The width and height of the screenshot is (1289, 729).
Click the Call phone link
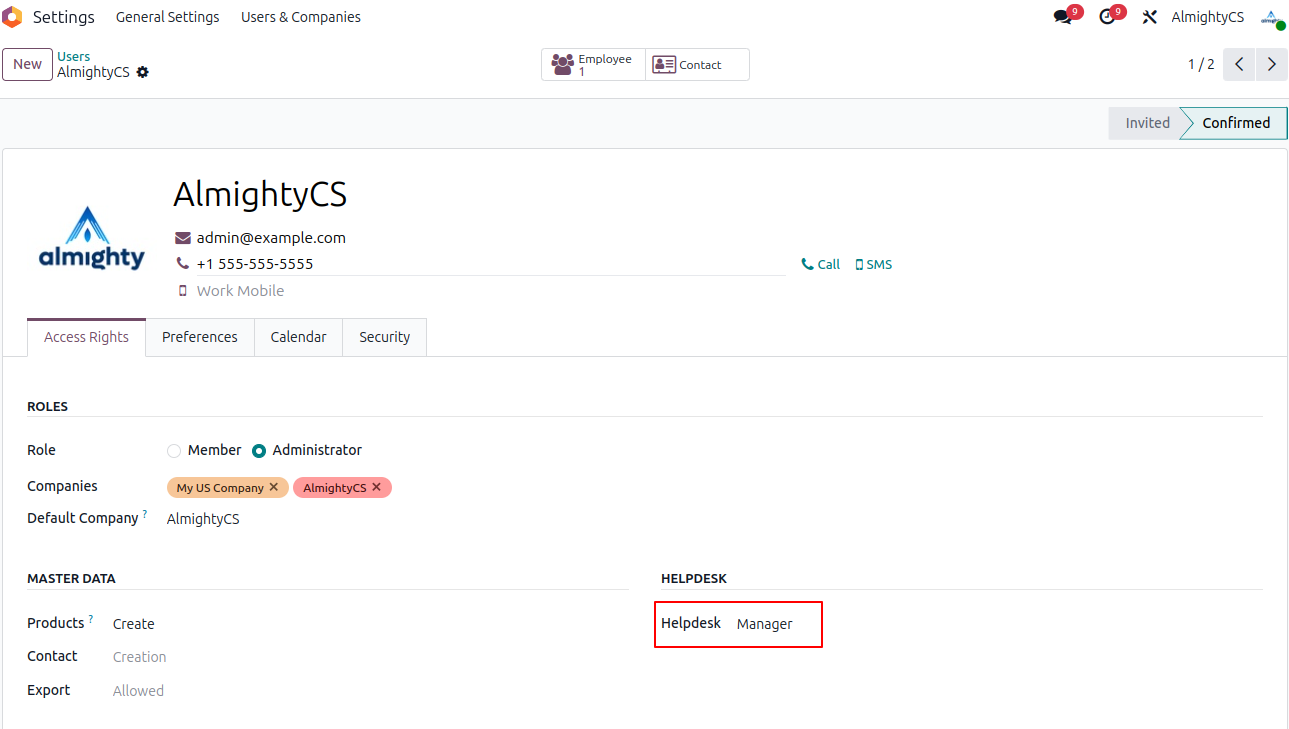[821, 265]
